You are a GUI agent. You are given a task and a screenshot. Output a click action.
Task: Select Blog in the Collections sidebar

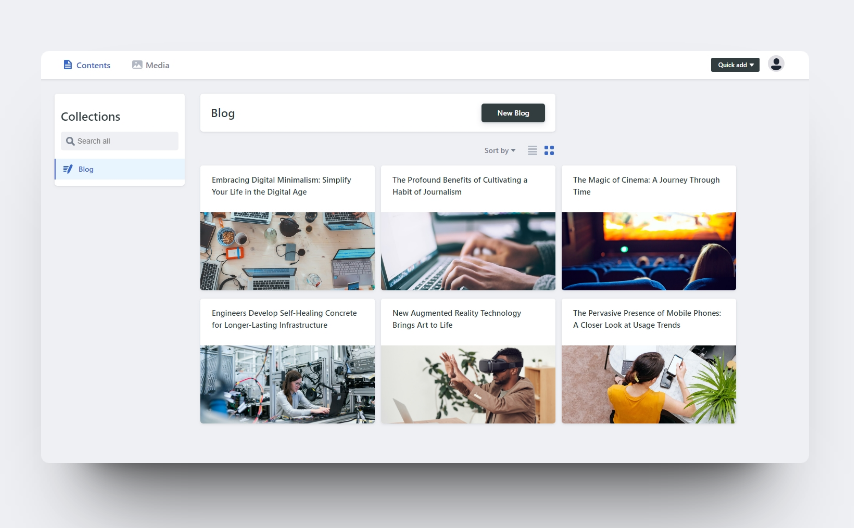click(x=120, y=169)
